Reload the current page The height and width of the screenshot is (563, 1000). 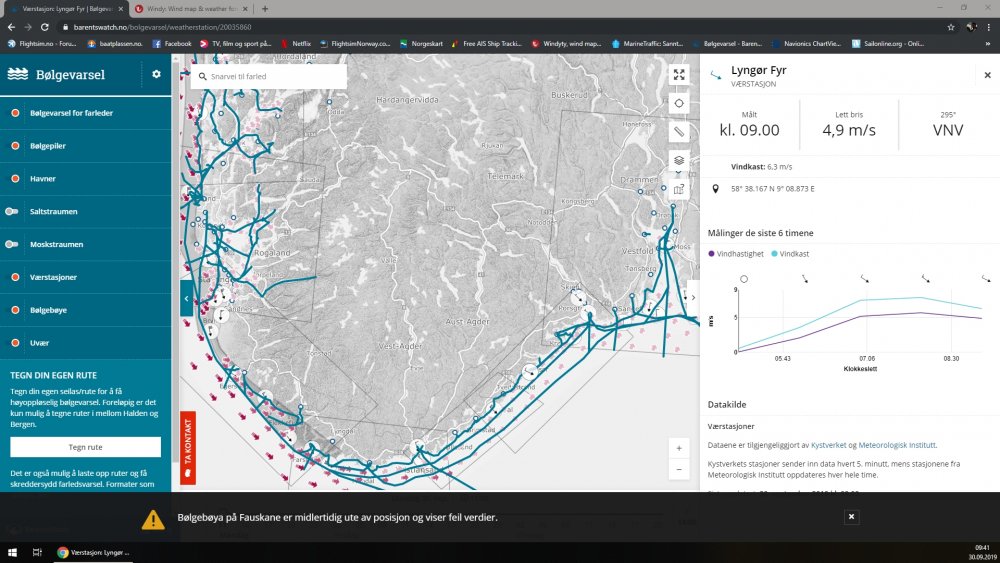pyautogui.click(x=45, y=27)
